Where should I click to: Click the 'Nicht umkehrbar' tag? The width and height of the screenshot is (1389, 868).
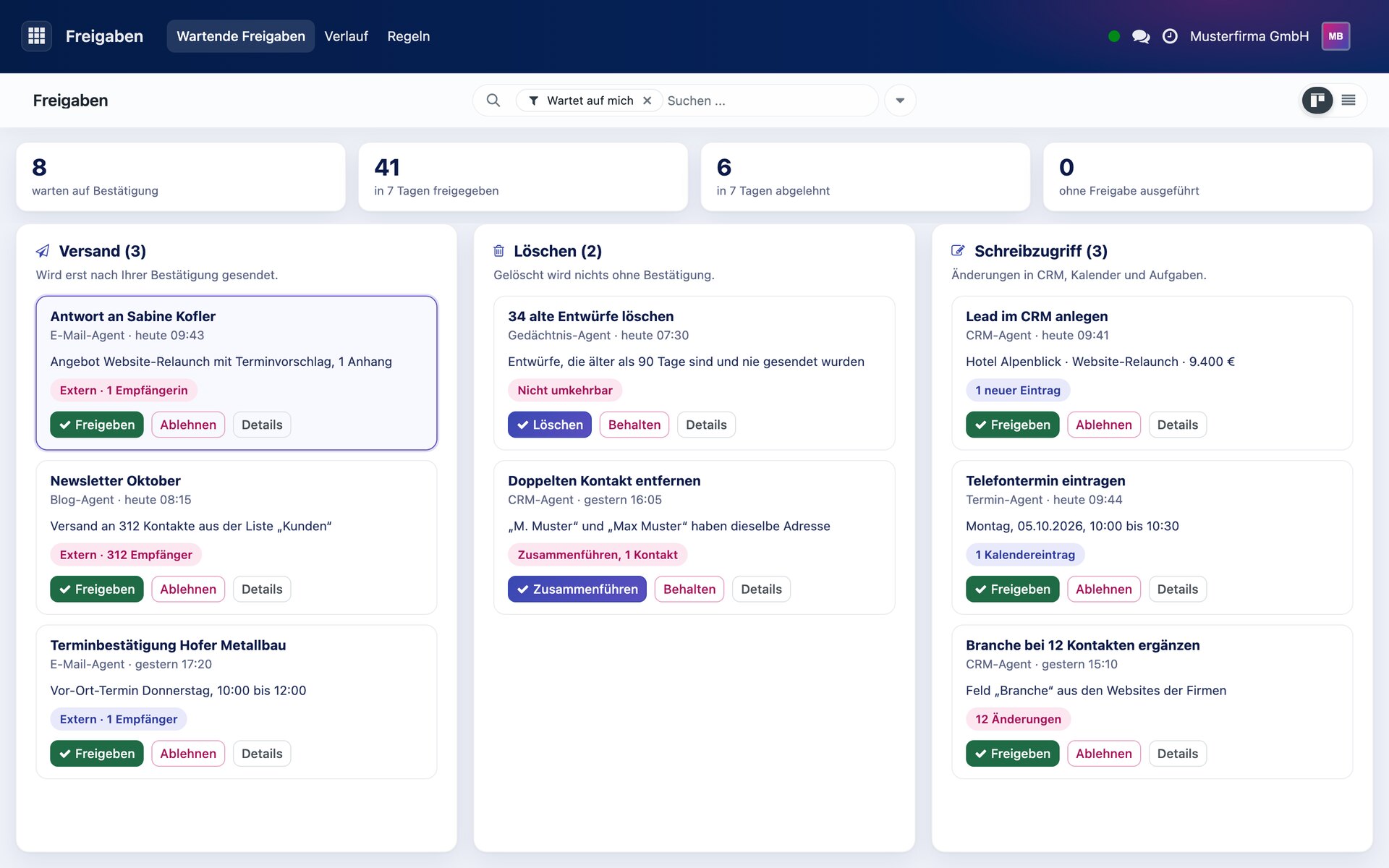point(565,390)
